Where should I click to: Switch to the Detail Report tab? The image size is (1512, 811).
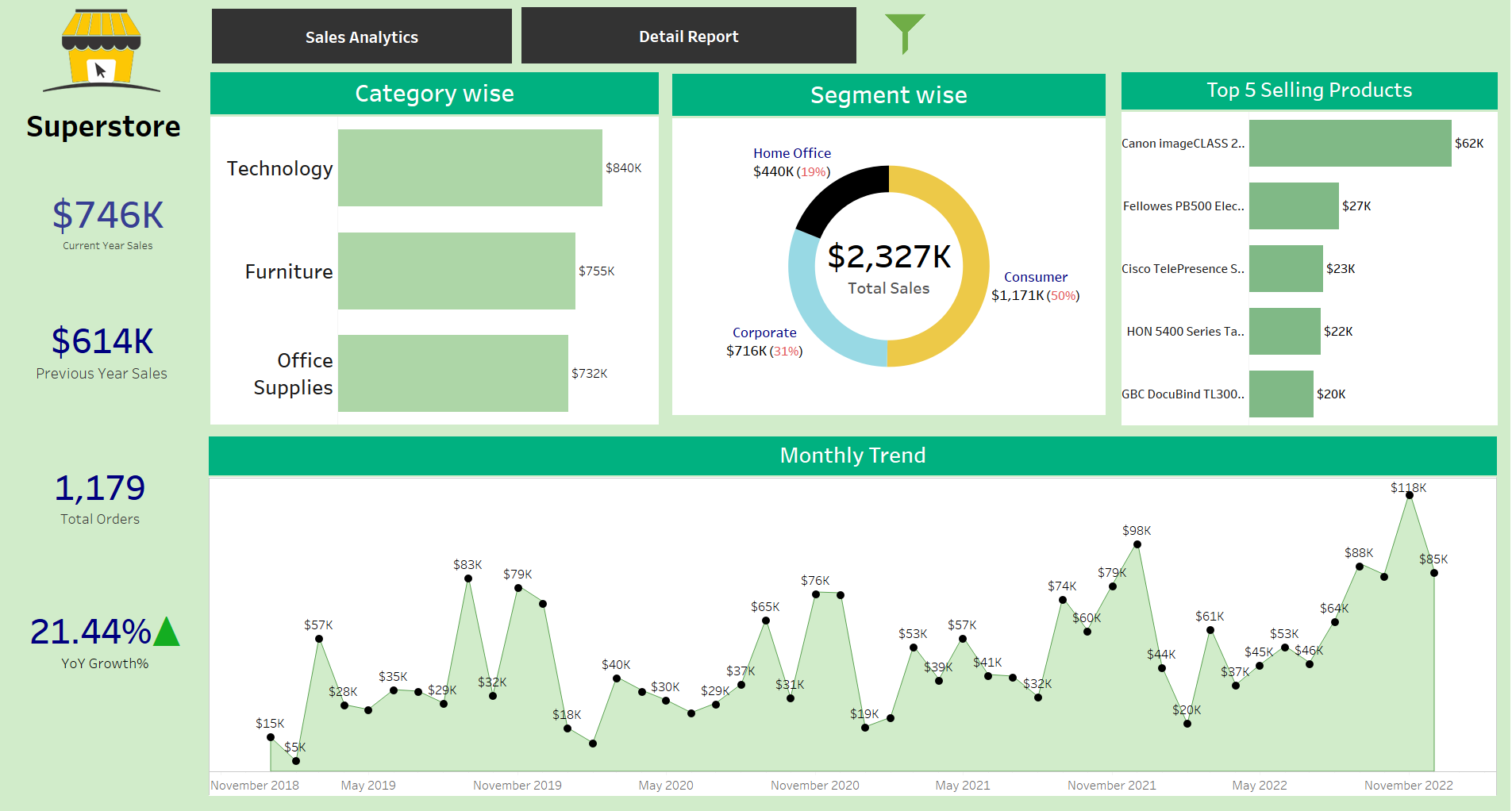688,37
